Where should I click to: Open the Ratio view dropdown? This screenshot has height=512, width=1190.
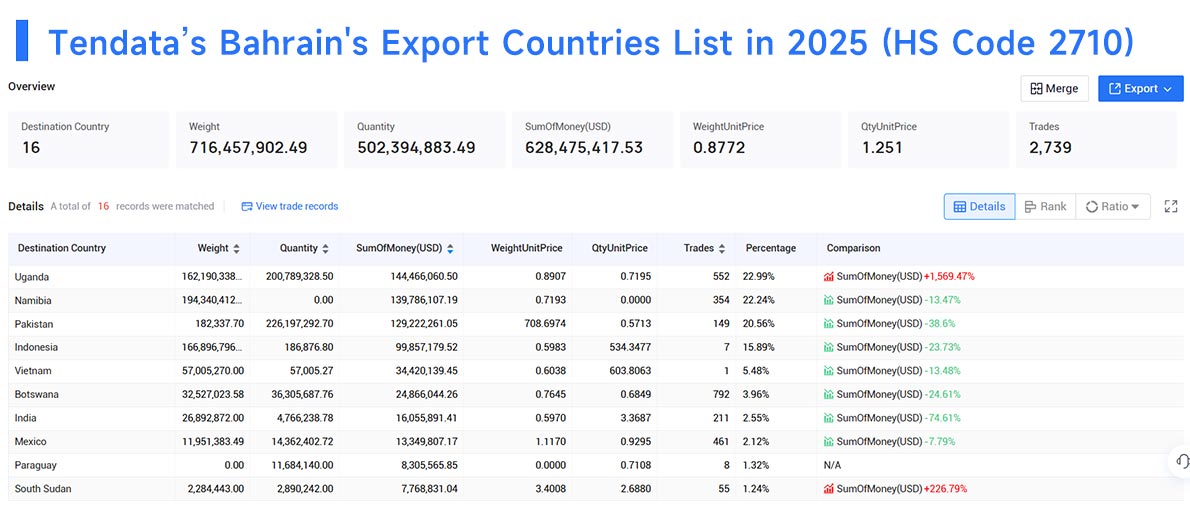pos(1113,206)
